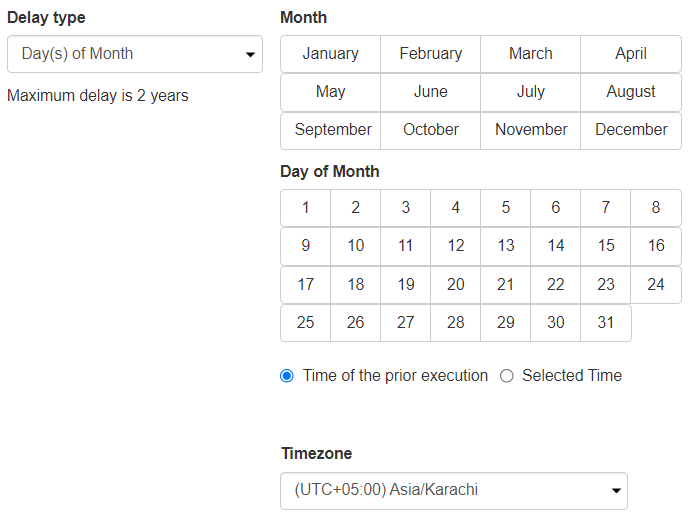694x519 pixels.
Task: Click the August month button
Action: point(631,92)
